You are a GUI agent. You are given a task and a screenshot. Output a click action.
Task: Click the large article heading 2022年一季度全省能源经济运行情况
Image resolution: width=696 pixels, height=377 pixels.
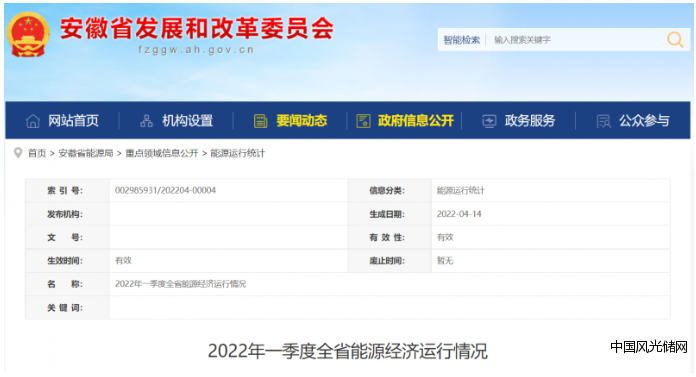tap(348, 351)
